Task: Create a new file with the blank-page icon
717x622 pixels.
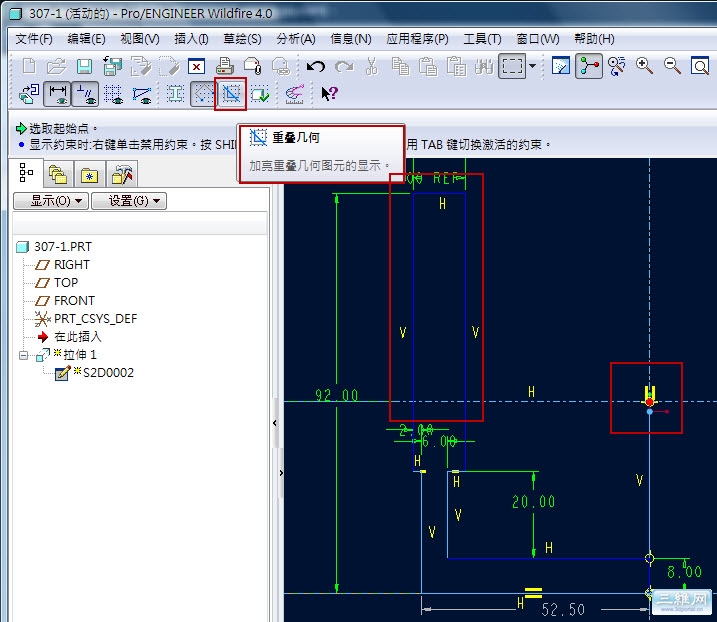Action: [x=29, y=66]
